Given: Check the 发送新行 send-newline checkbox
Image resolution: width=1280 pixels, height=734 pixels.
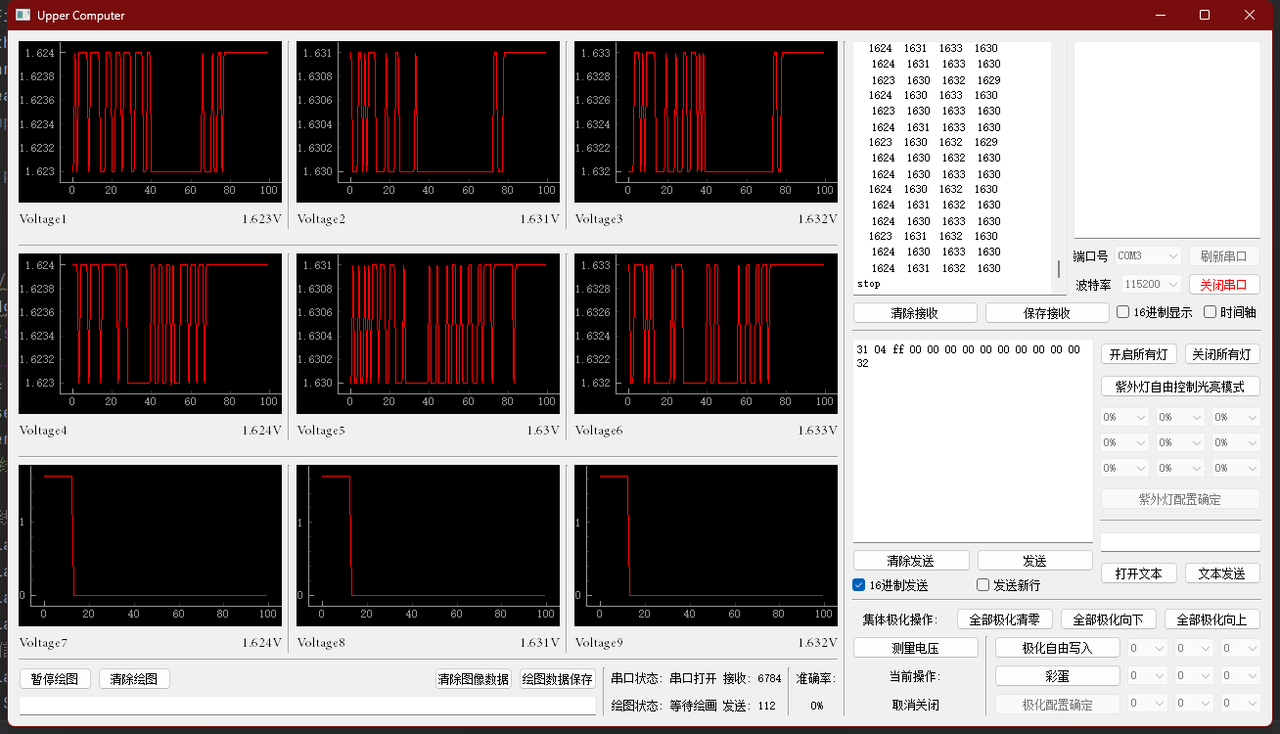Looking at the screenshot, I should click(x=981, y=585).
